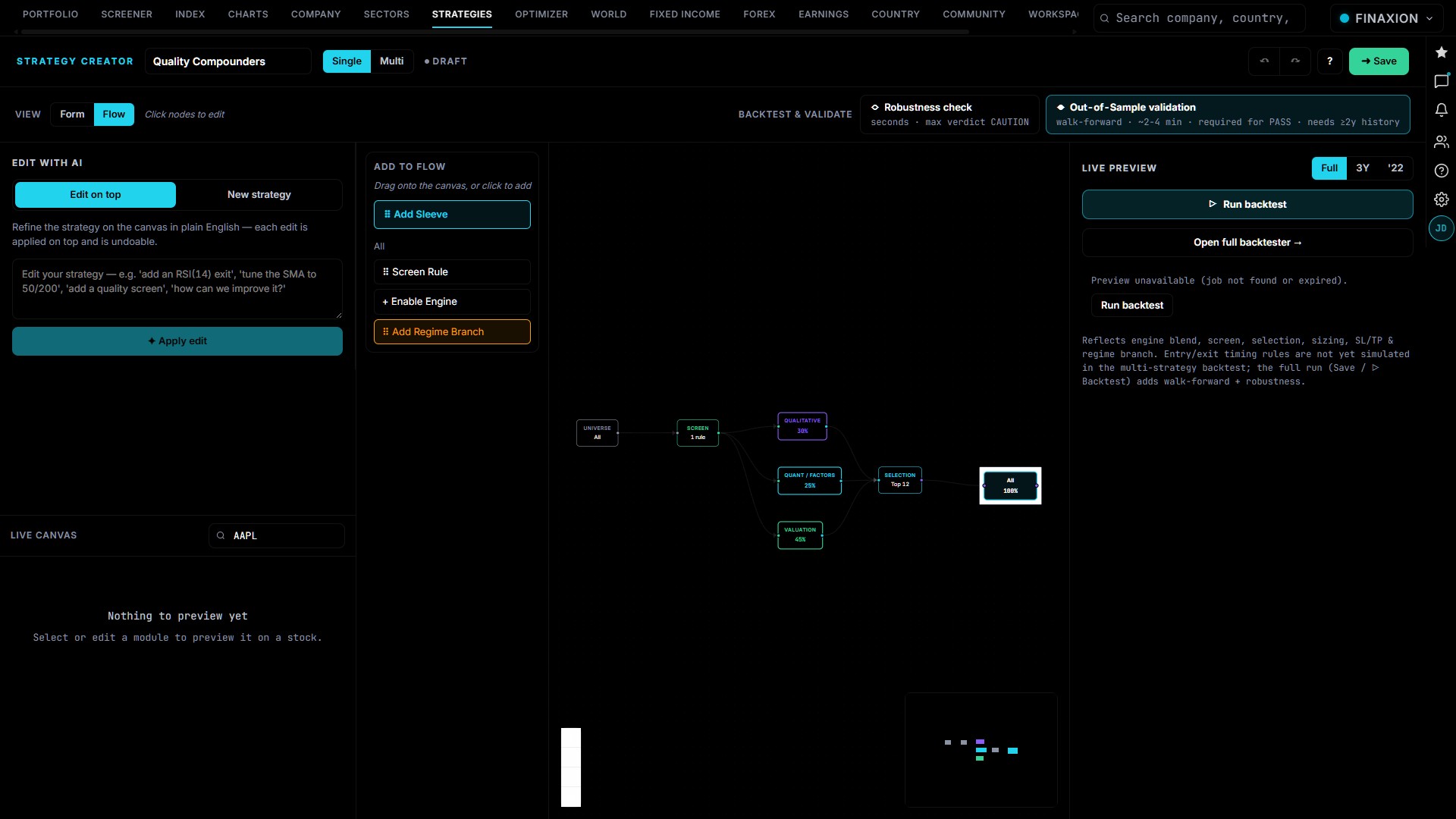1456x819 pixels.
Task: Open the Screener tab
Action: (127, 14)
